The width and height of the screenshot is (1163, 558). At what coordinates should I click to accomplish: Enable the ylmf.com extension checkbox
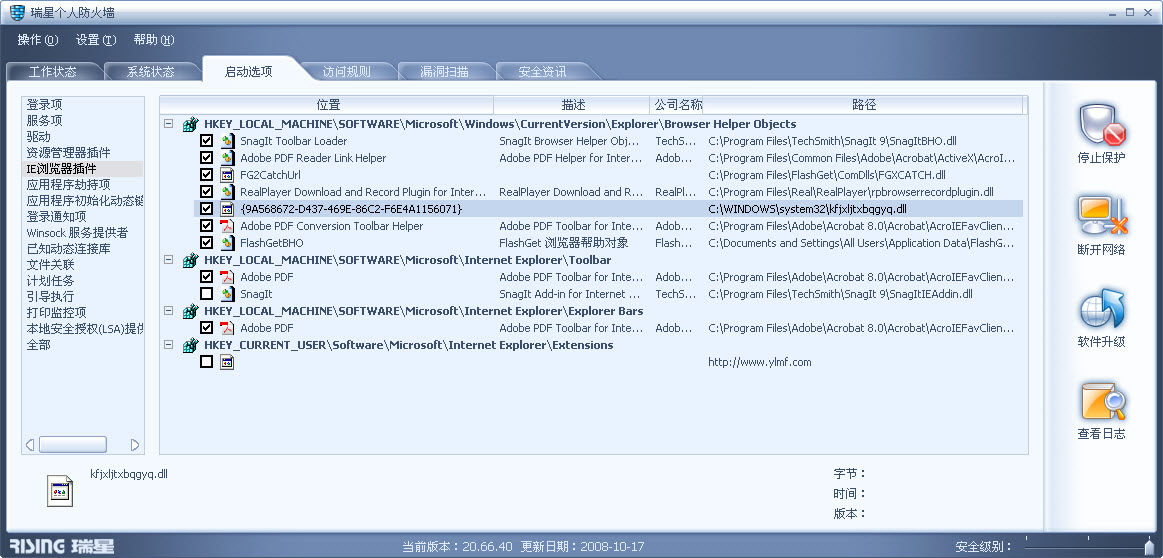206,362
